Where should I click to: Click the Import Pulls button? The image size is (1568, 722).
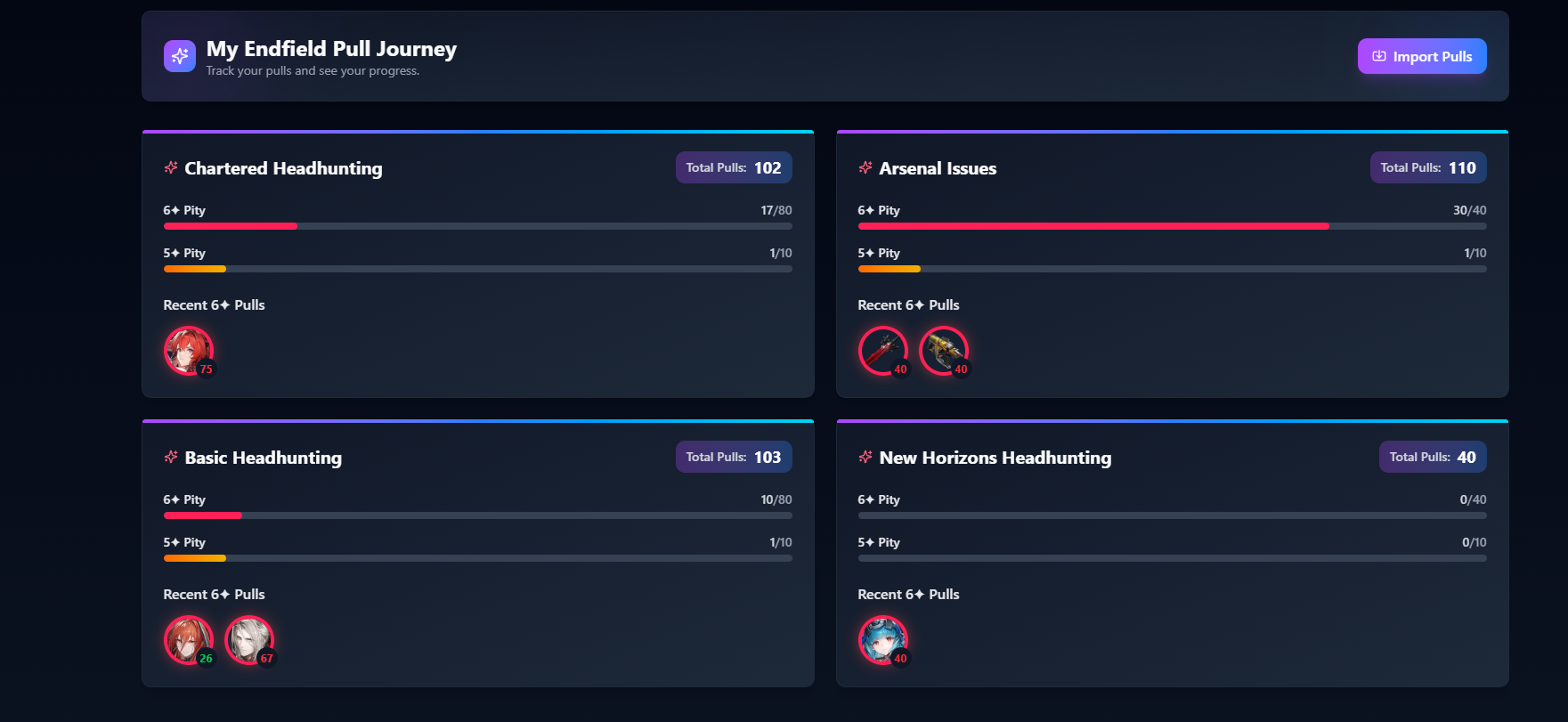(1422, 56)
